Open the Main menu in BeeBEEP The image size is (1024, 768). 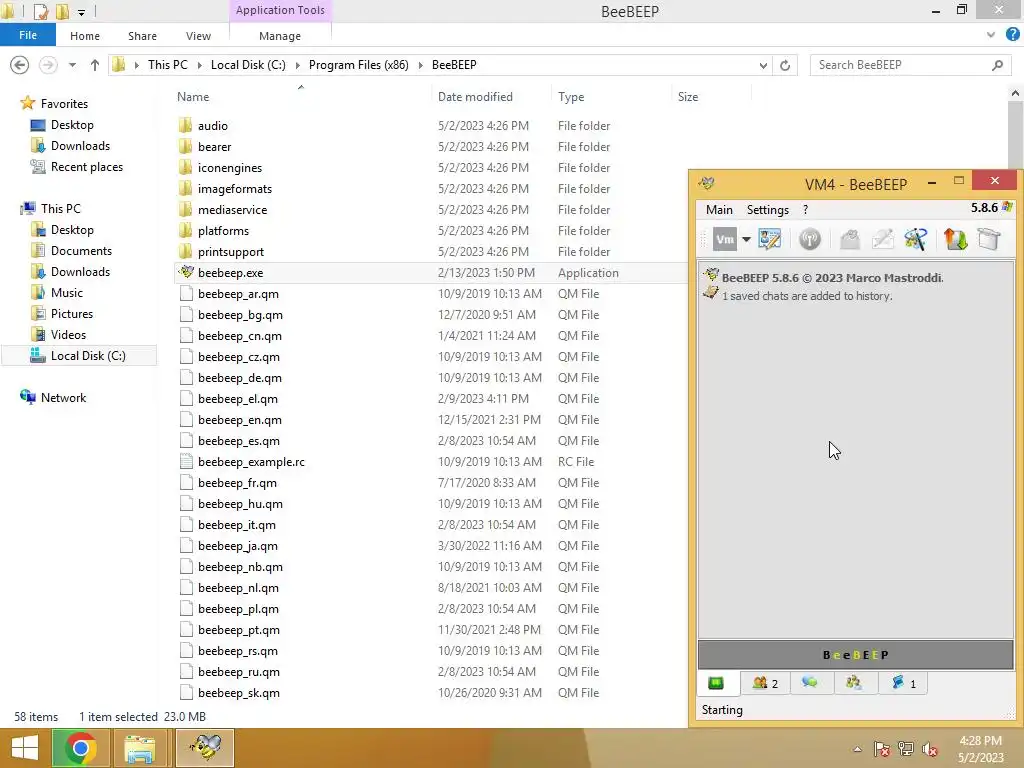tap(719, 210)
